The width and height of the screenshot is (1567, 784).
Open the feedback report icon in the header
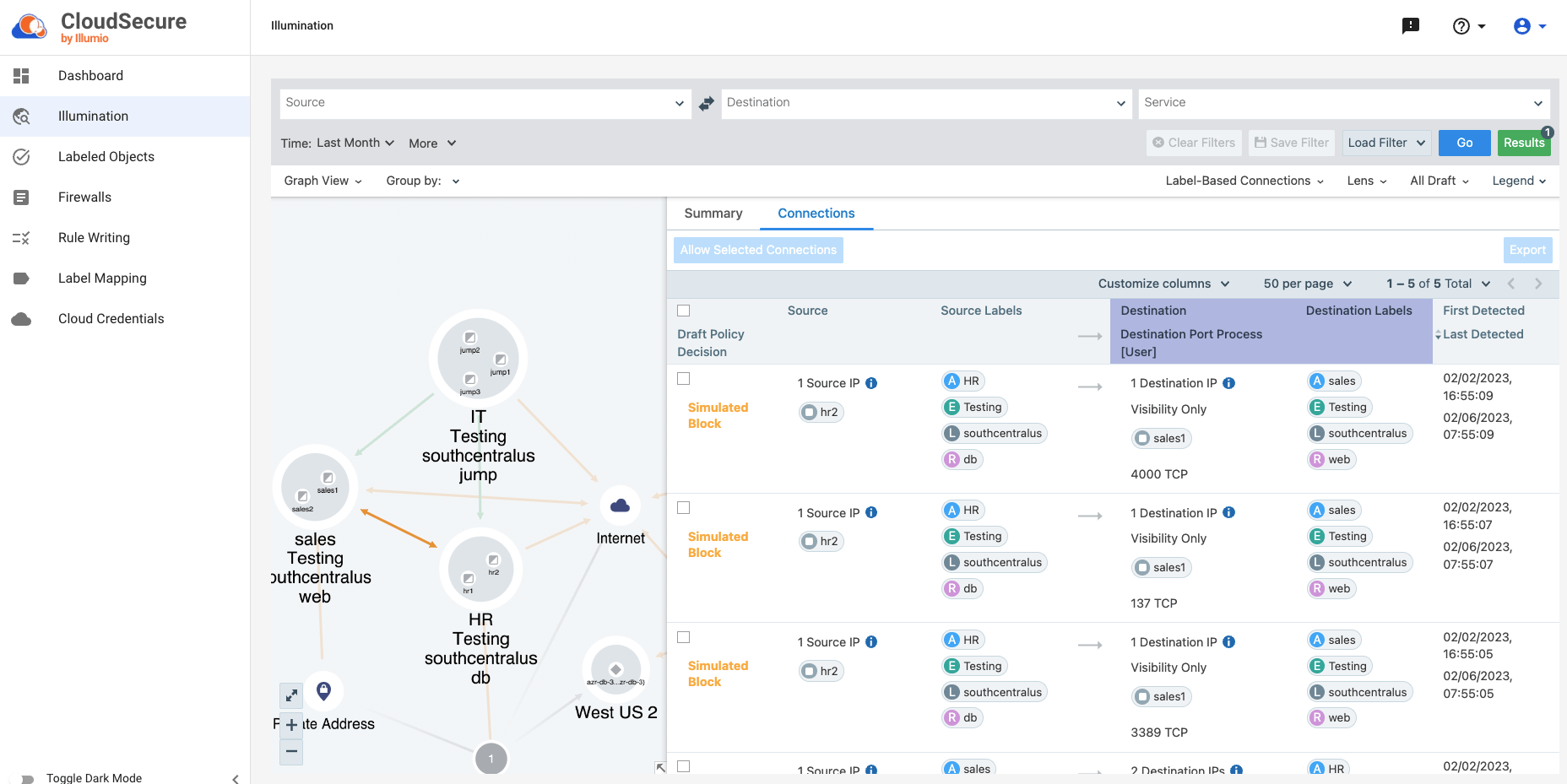point(1410,25)
